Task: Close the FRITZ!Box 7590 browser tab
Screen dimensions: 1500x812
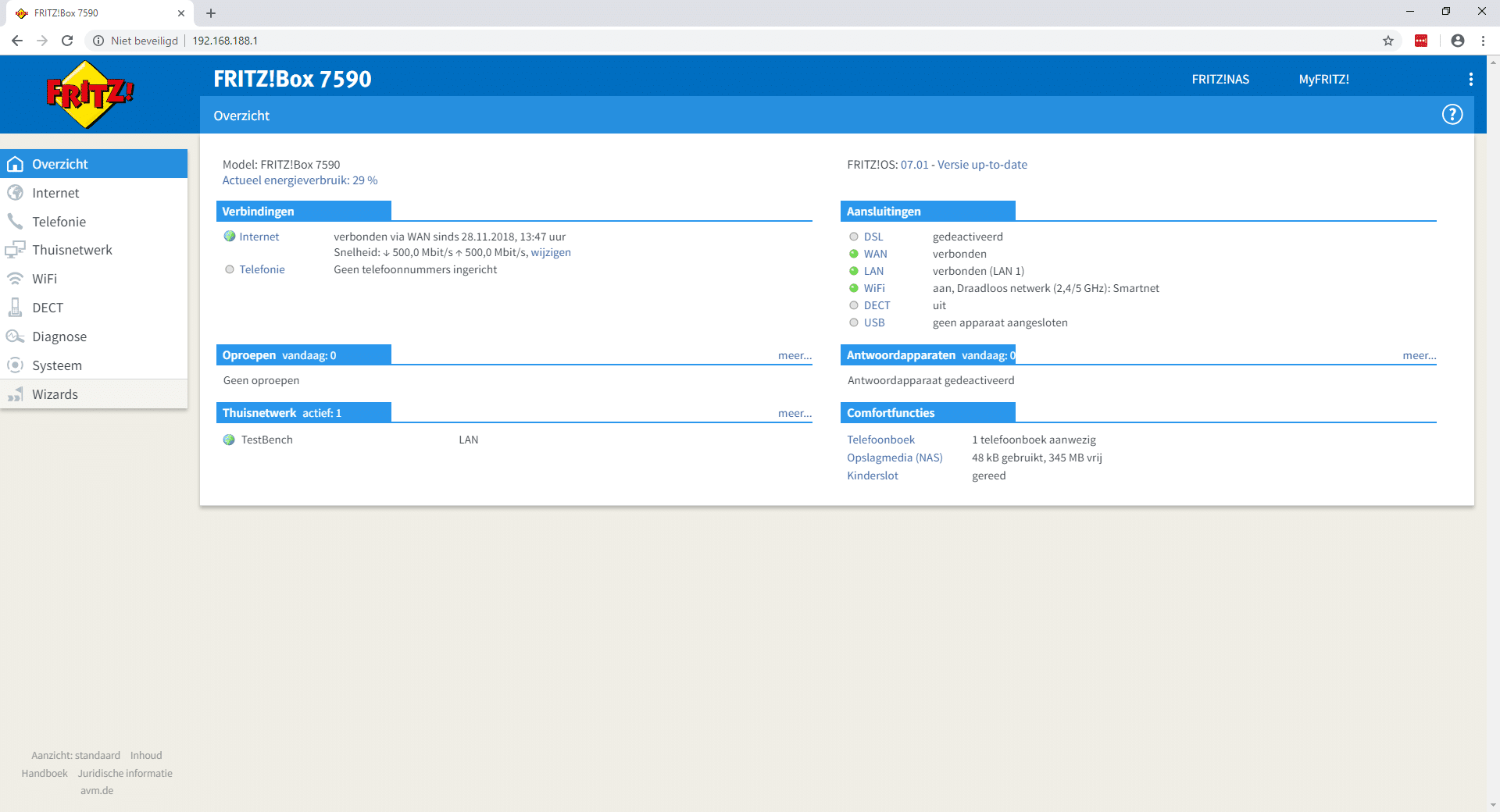Action: [181, 13]
